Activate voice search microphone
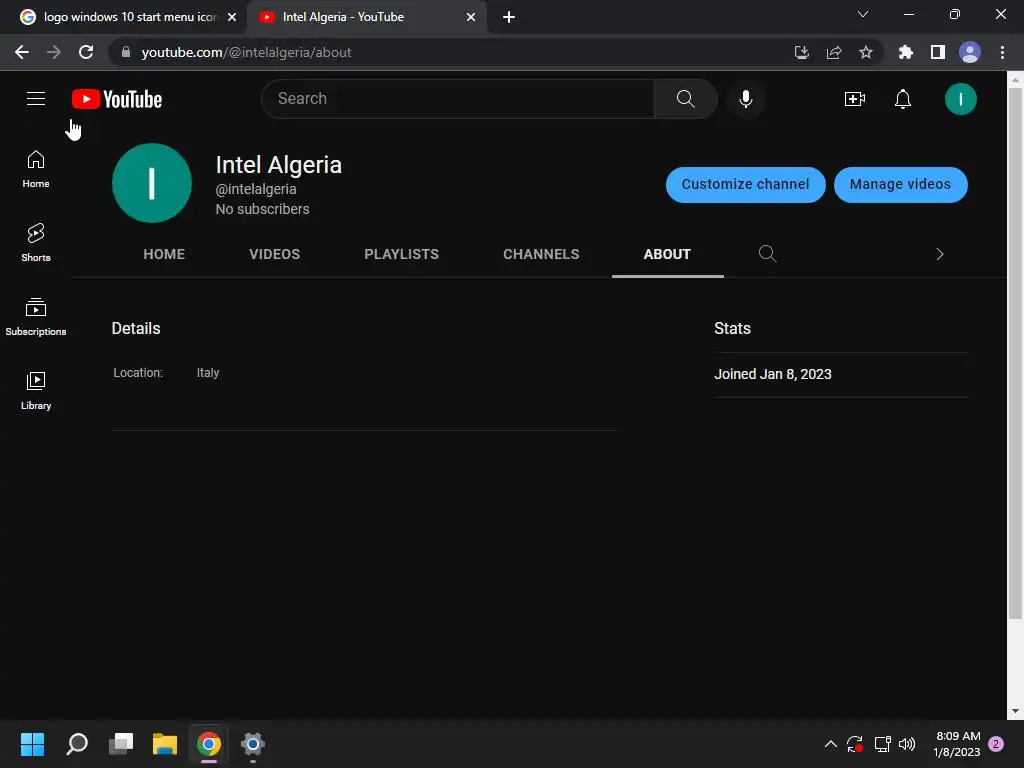 (x=746, y=99)
